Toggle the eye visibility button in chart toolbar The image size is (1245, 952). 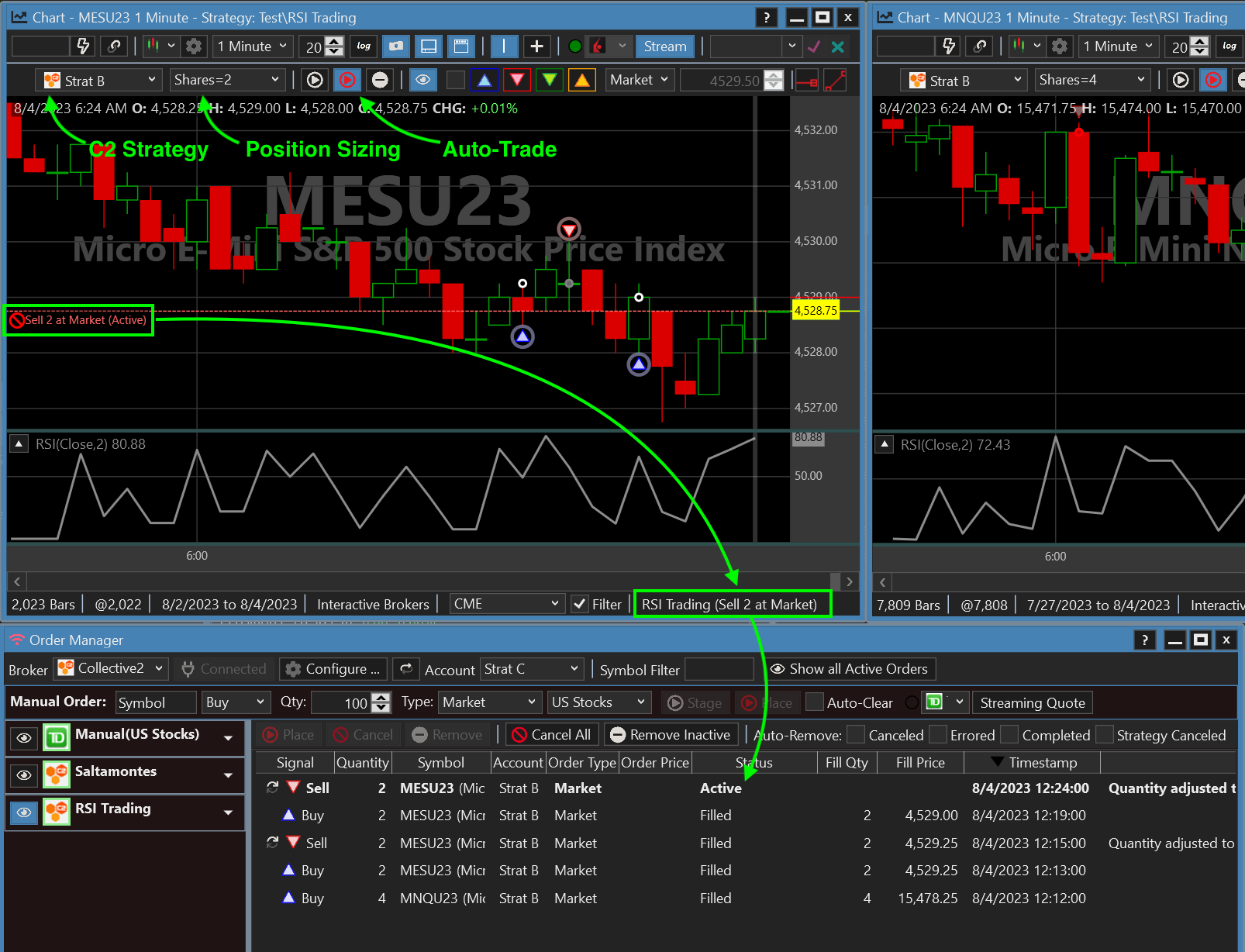(x=422, y=80)
